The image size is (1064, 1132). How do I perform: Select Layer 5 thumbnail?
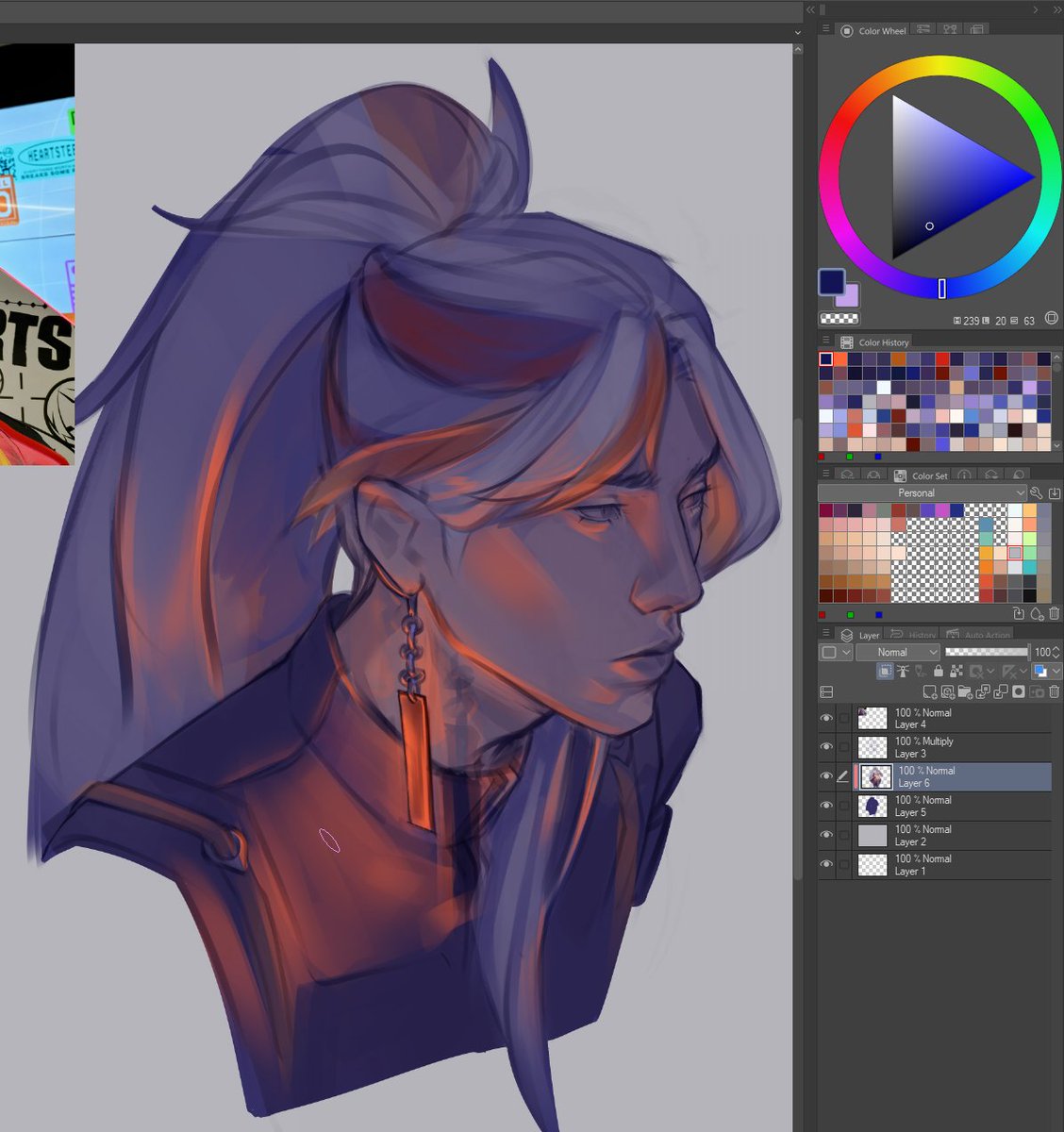(x=873, y=807)
